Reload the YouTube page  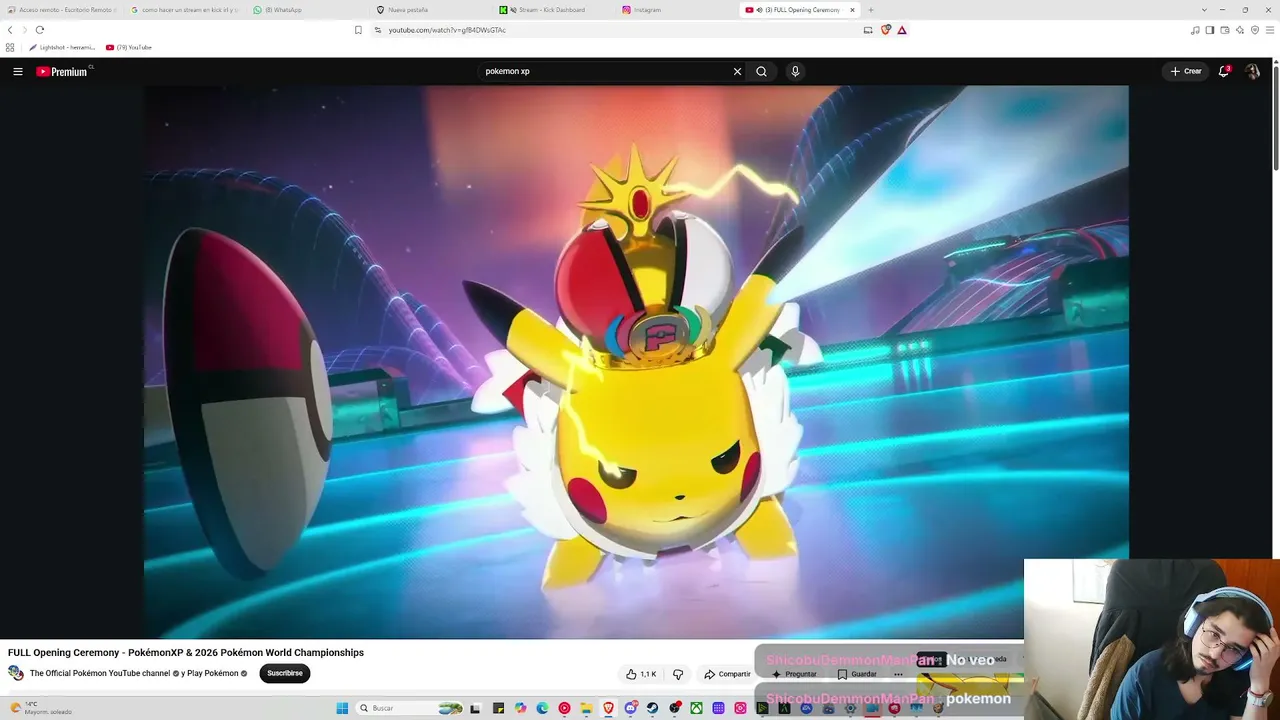pos(40,30)
